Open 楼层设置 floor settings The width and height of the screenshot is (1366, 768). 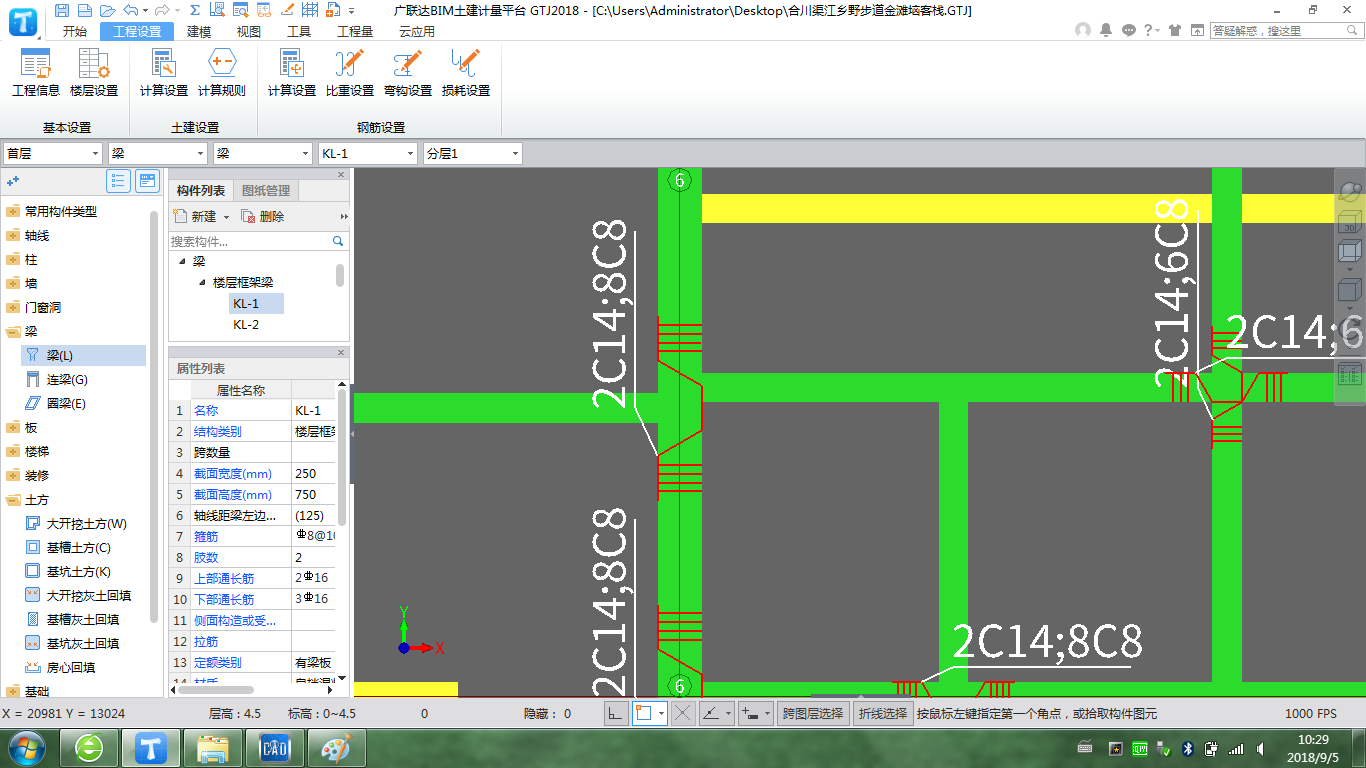pyautogui.click(x=94, y=72)
